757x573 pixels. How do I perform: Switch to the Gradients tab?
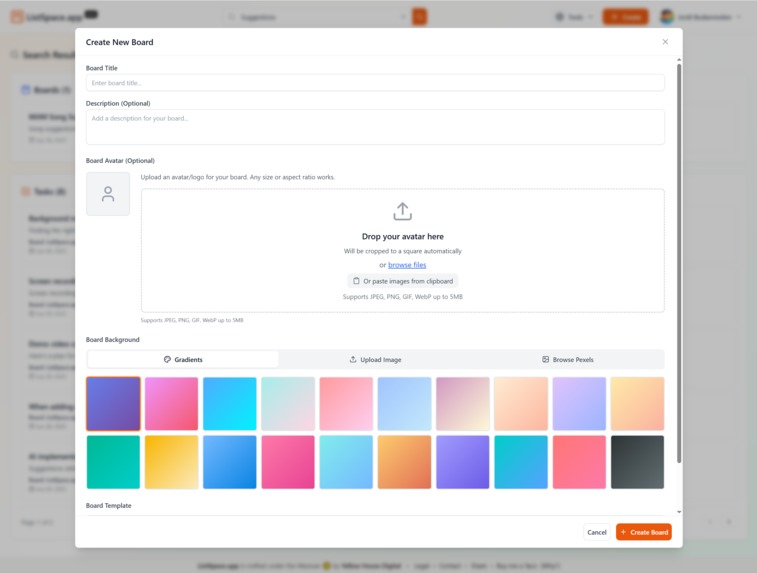(x=183, y=360)
